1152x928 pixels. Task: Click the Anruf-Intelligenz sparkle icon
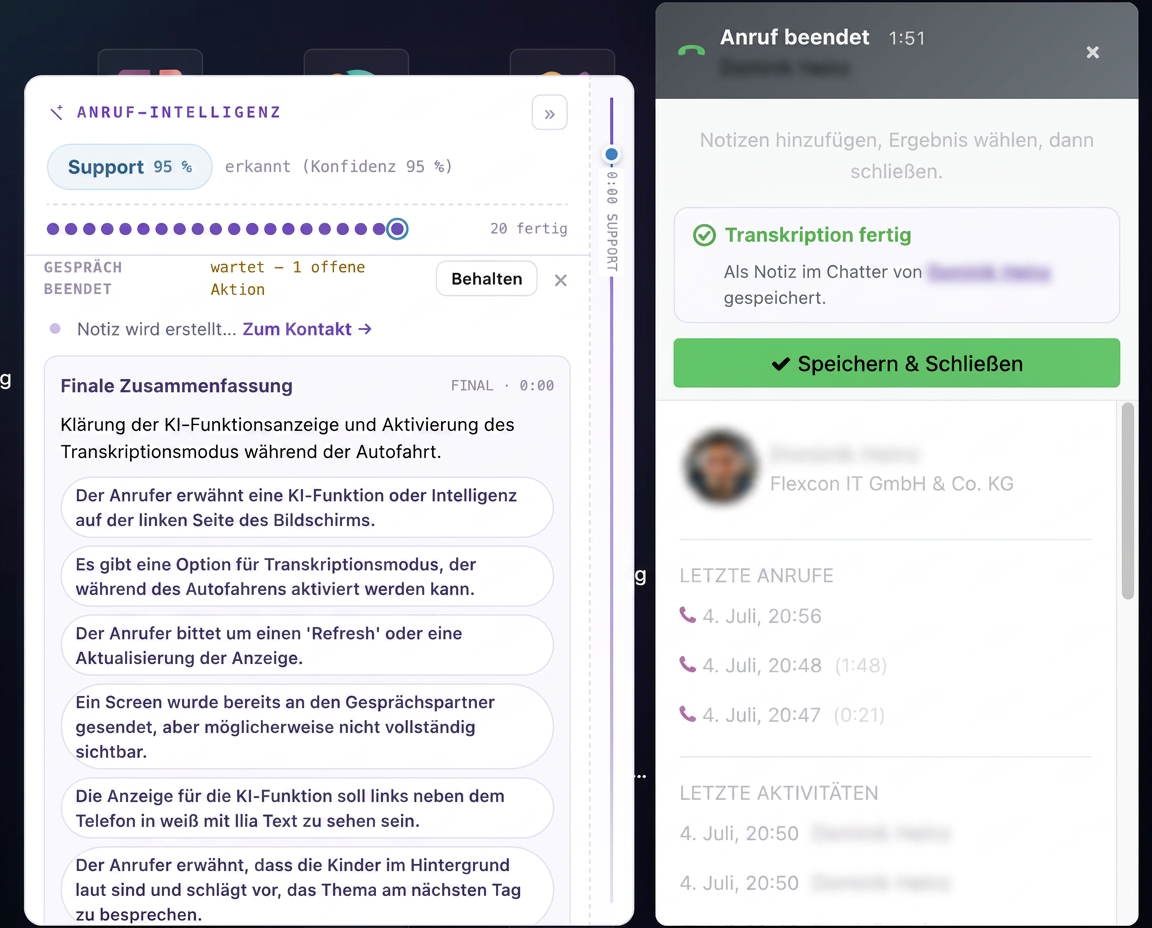pos(57,112)
